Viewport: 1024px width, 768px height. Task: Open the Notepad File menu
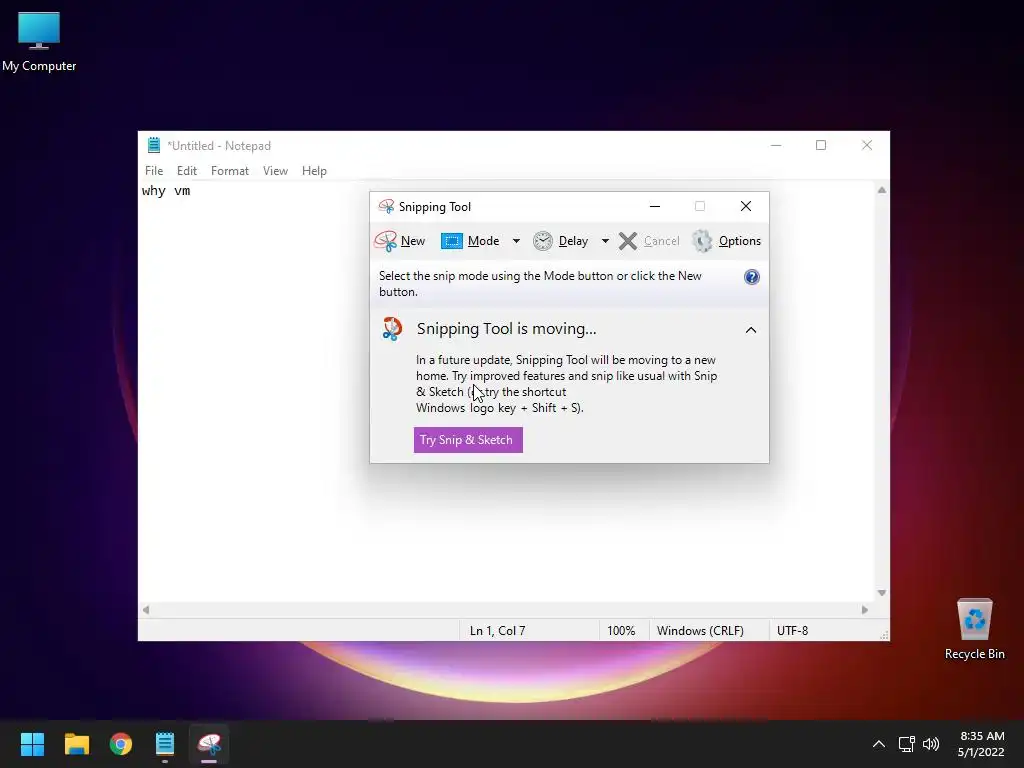154,170
